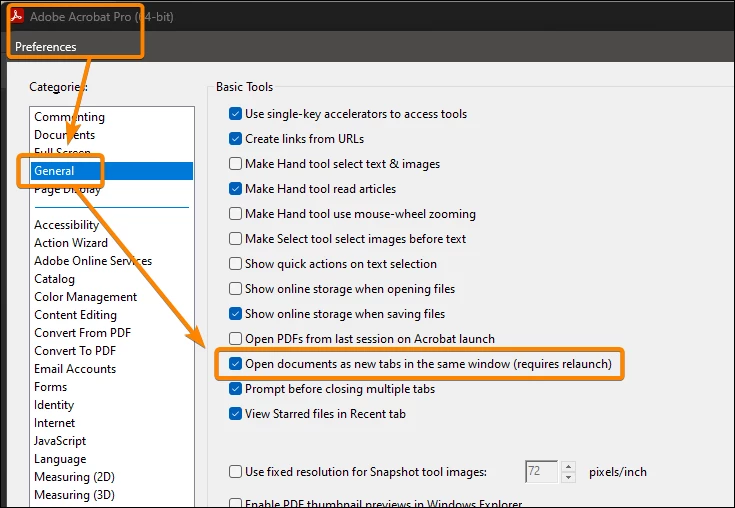This screenshot has width=735, height=508.
Task: Open the Color Management category
Action: 85,297
